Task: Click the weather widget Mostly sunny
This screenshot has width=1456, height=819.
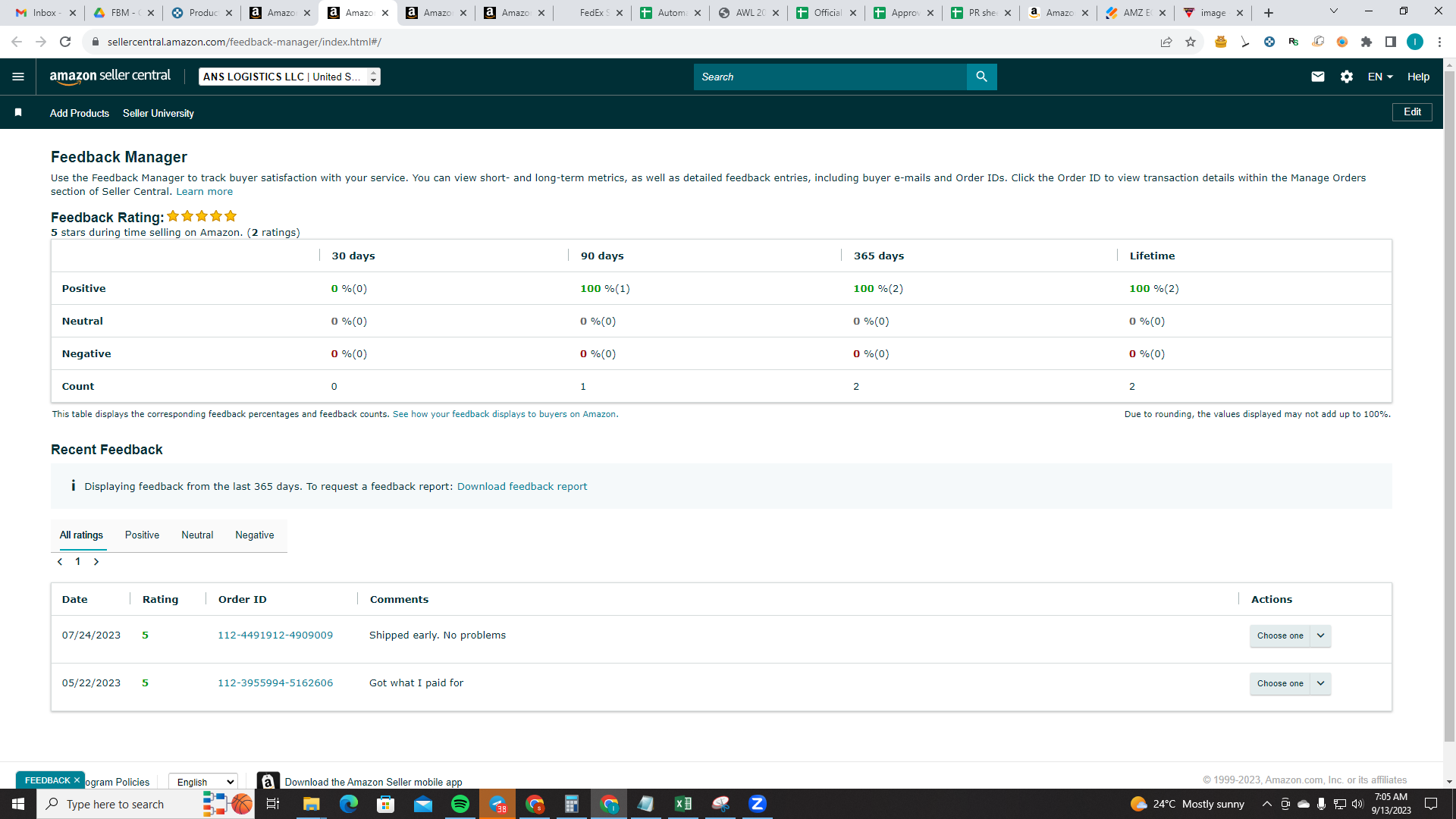Action: click(x=1188, y=804)
